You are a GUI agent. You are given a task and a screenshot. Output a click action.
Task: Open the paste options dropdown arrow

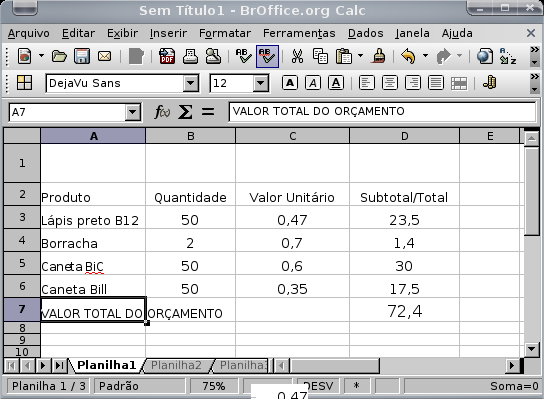360,56
